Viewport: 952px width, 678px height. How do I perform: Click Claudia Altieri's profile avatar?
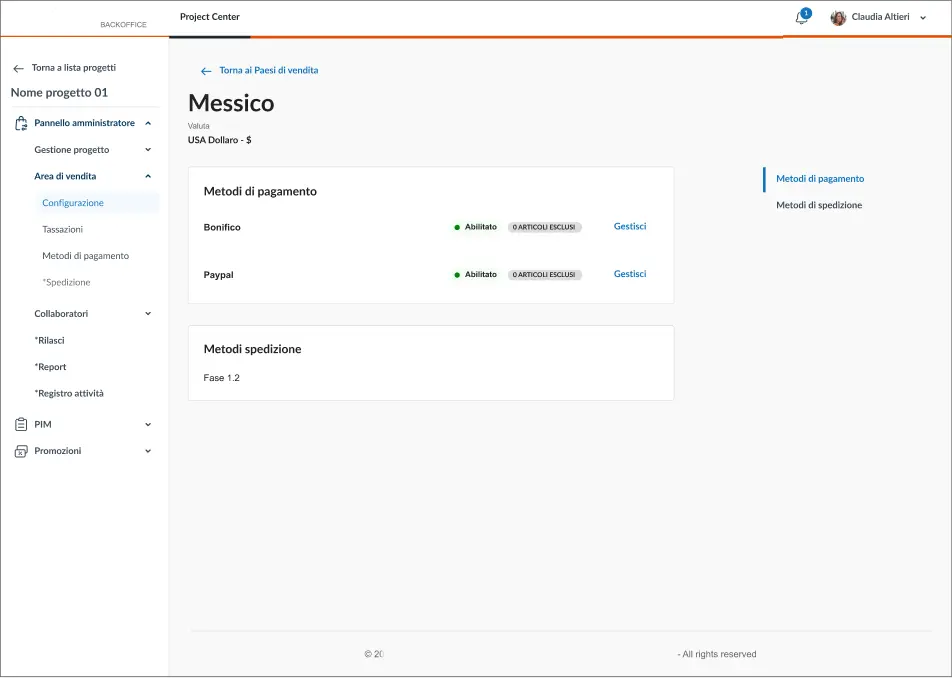[x=838, y=18]
